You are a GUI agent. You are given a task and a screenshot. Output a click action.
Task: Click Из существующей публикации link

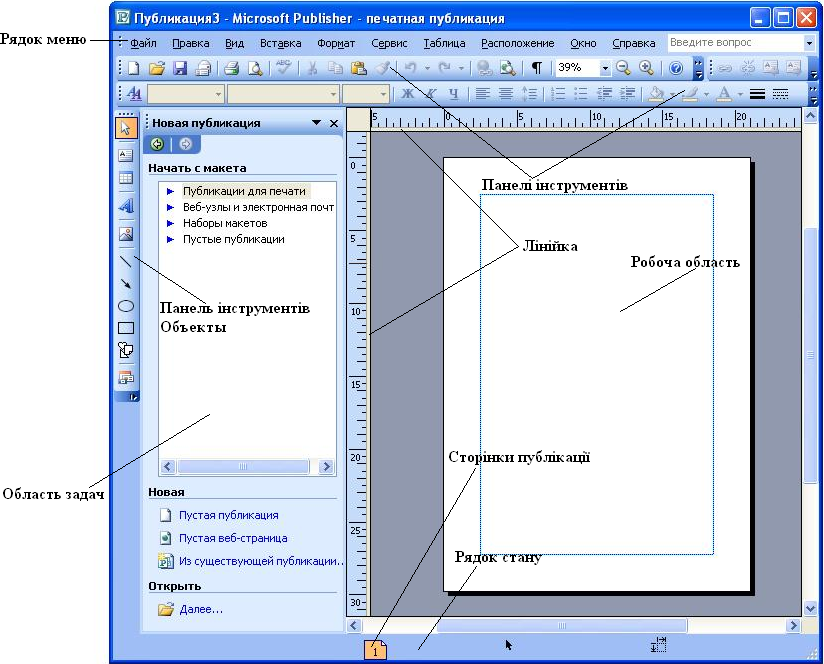[260, 561]
